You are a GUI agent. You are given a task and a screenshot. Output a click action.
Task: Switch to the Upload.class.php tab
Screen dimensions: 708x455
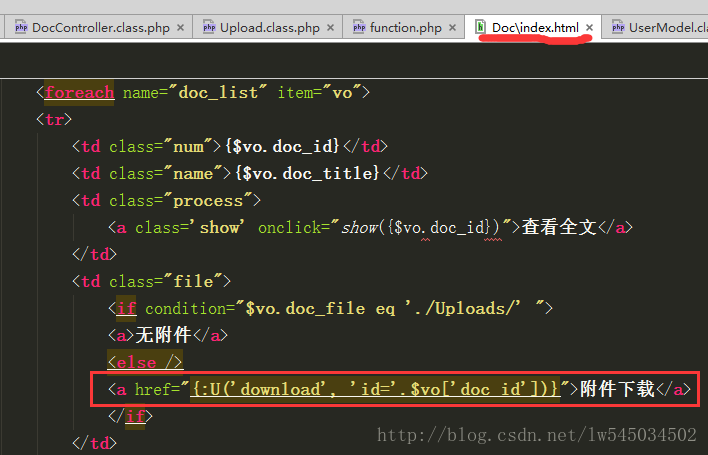pos(268,28)
